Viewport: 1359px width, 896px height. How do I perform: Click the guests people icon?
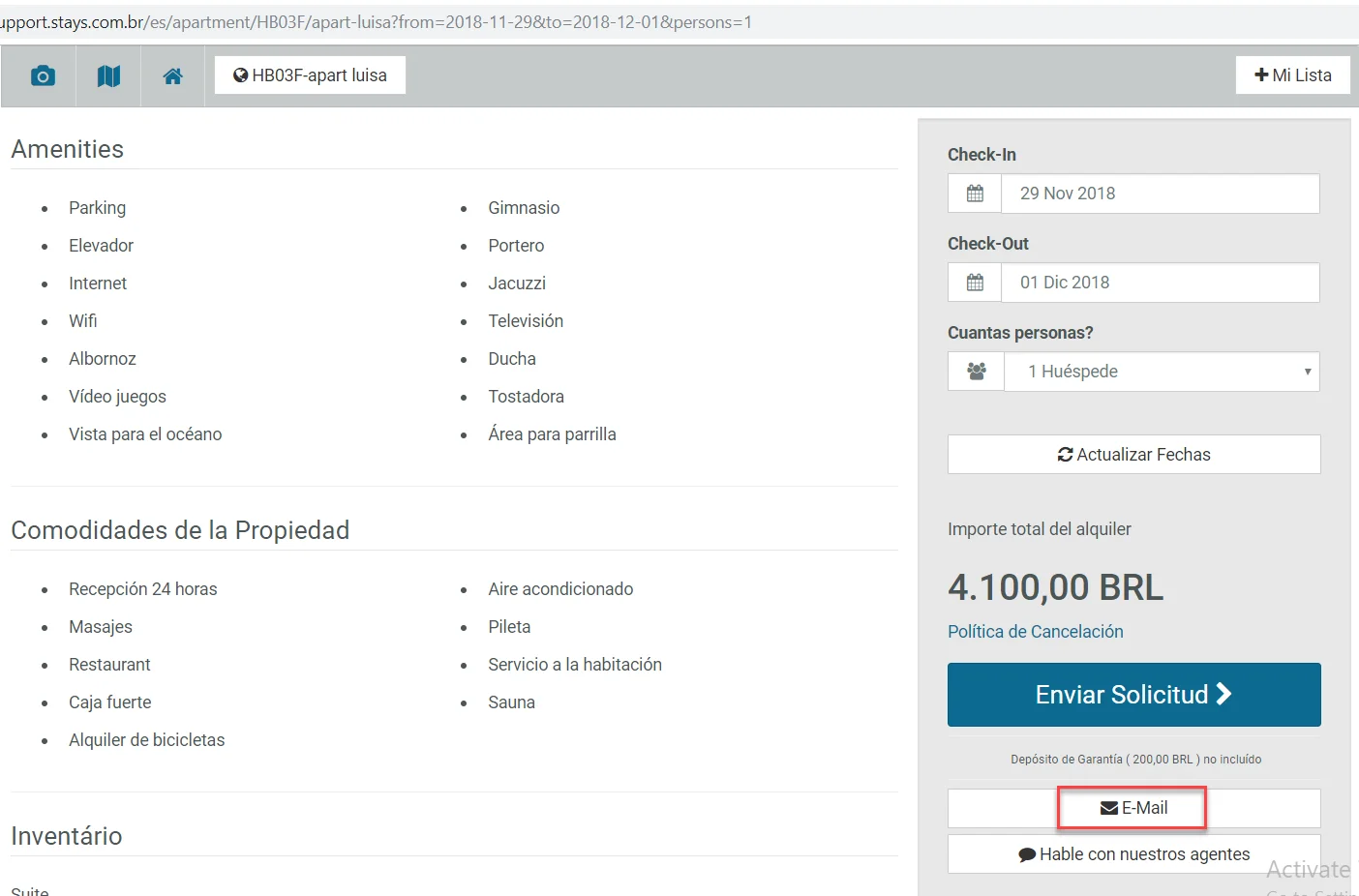(976, 372)
